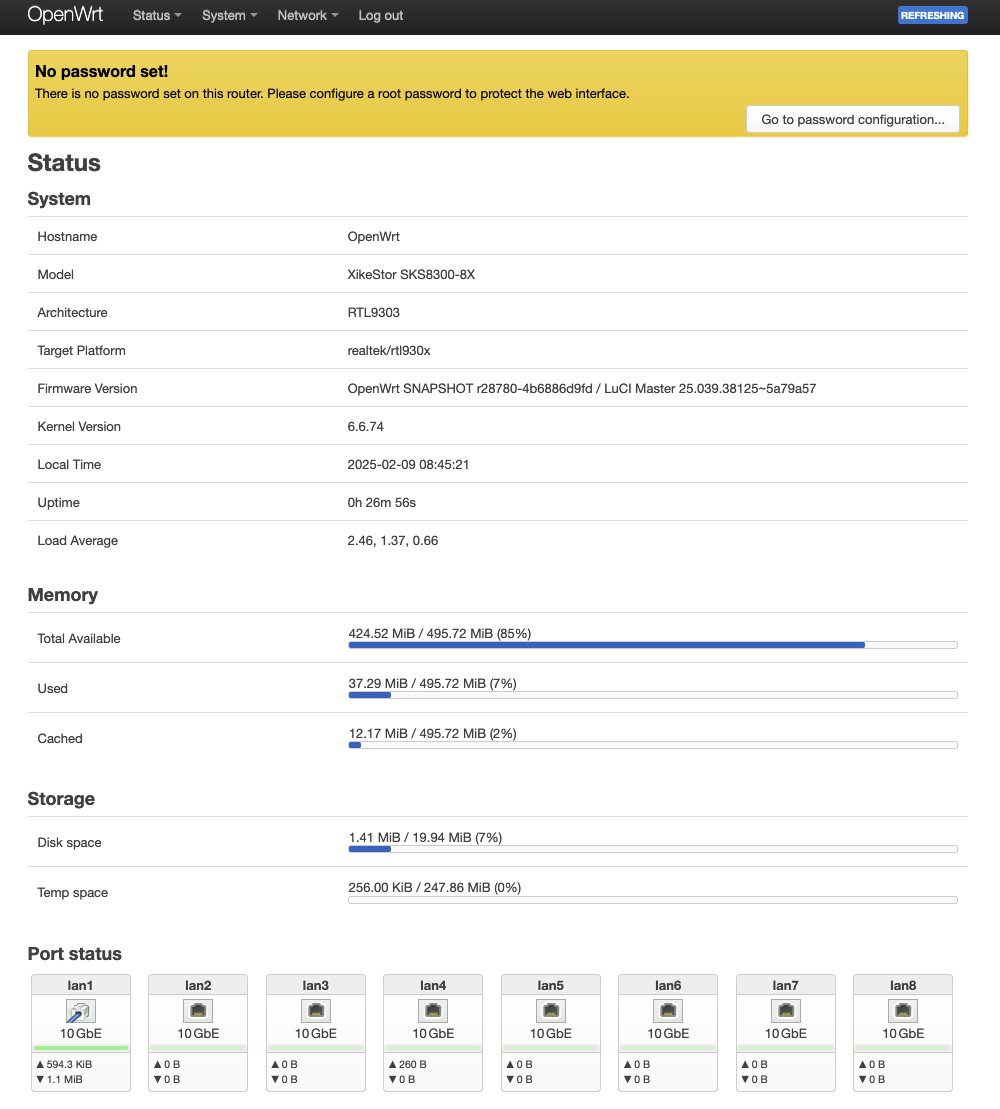
Task: Select the model value XikeStor SKS8300-8X
Action: coord(411,274)
